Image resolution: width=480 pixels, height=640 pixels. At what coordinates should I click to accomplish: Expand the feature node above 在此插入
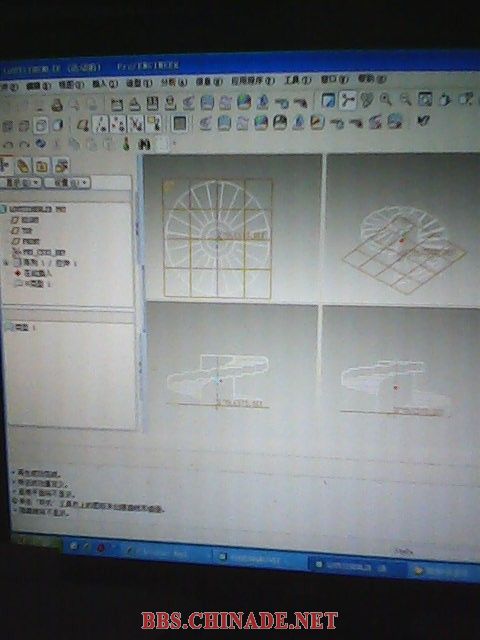(x=6, y=263)
